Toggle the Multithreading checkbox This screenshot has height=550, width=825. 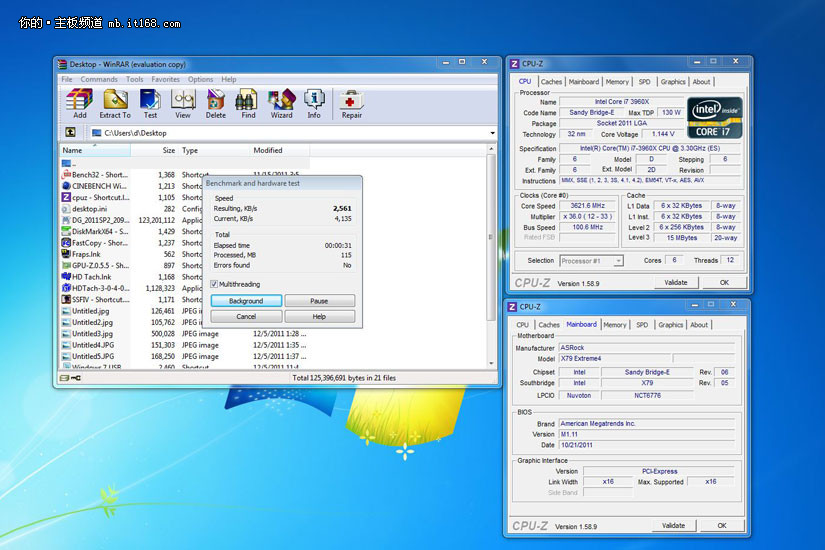click(x=214, y=284)
